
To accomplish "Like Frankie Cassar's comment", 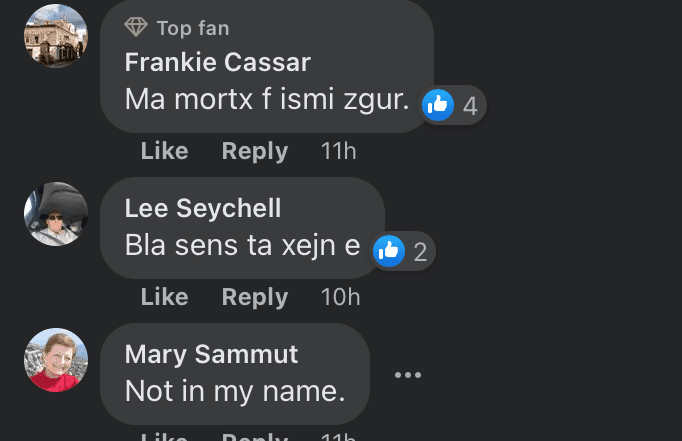I will point(164,151).
